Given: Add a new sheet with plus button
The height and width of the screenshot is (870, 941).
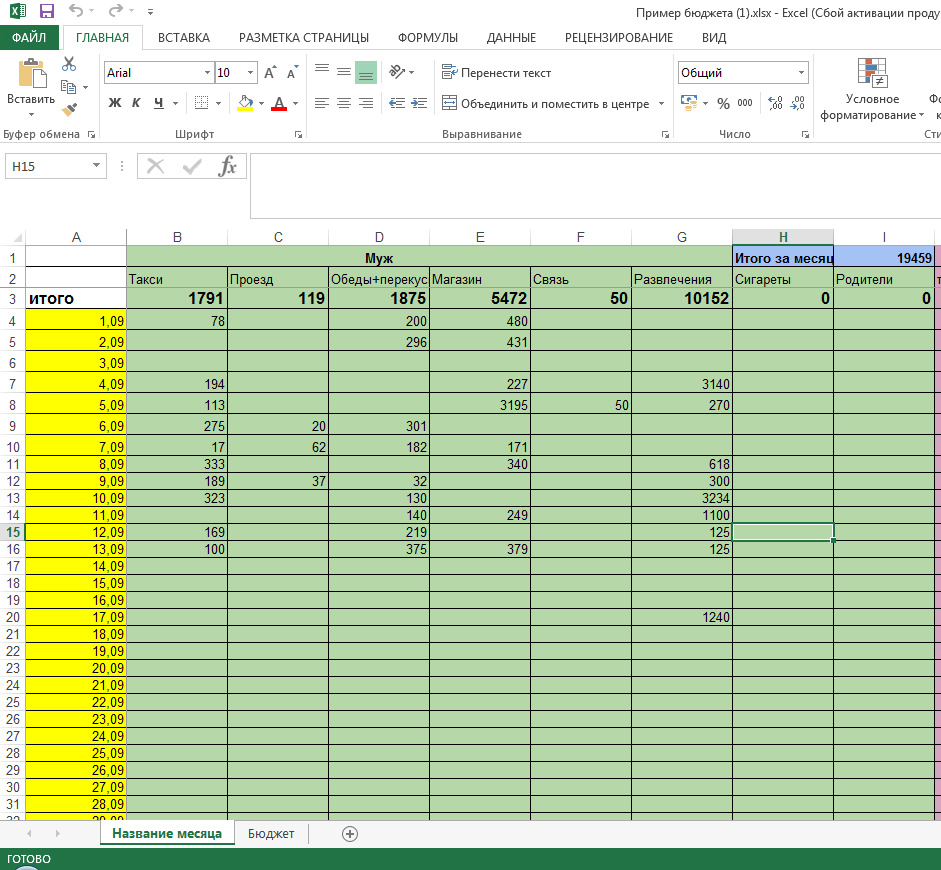Looking at the screenshot, I should 350,833.
